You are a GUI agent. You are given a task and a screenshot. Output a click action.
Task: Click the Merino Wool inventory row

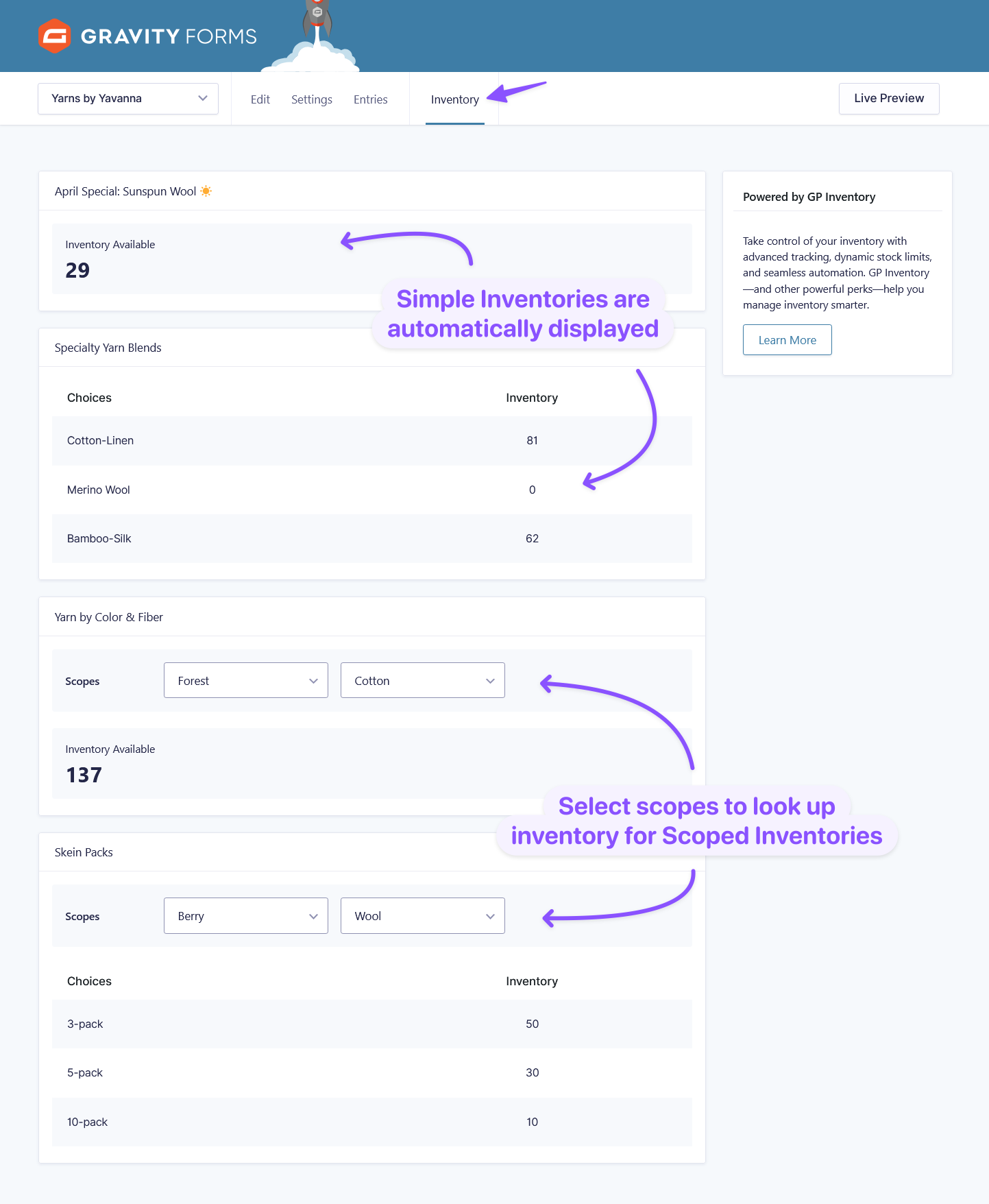tap(372, 490)
